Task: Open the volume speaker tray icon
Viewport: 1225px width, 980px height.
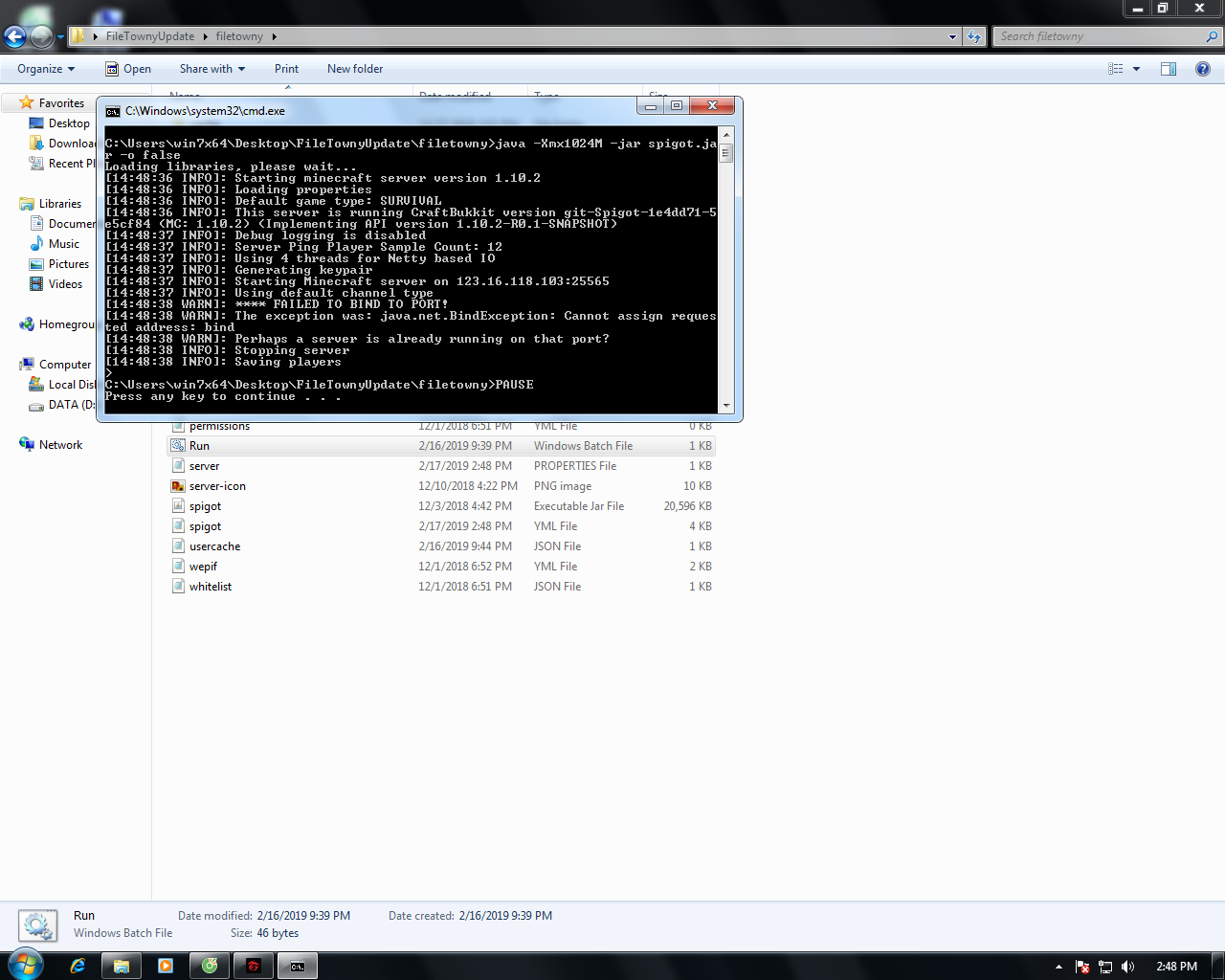Action: tap(1128, 967)
